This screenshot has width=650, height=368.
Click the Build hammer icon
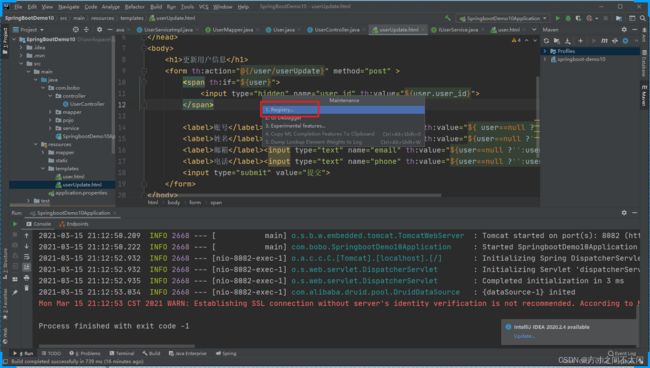(x=447, y=18)
